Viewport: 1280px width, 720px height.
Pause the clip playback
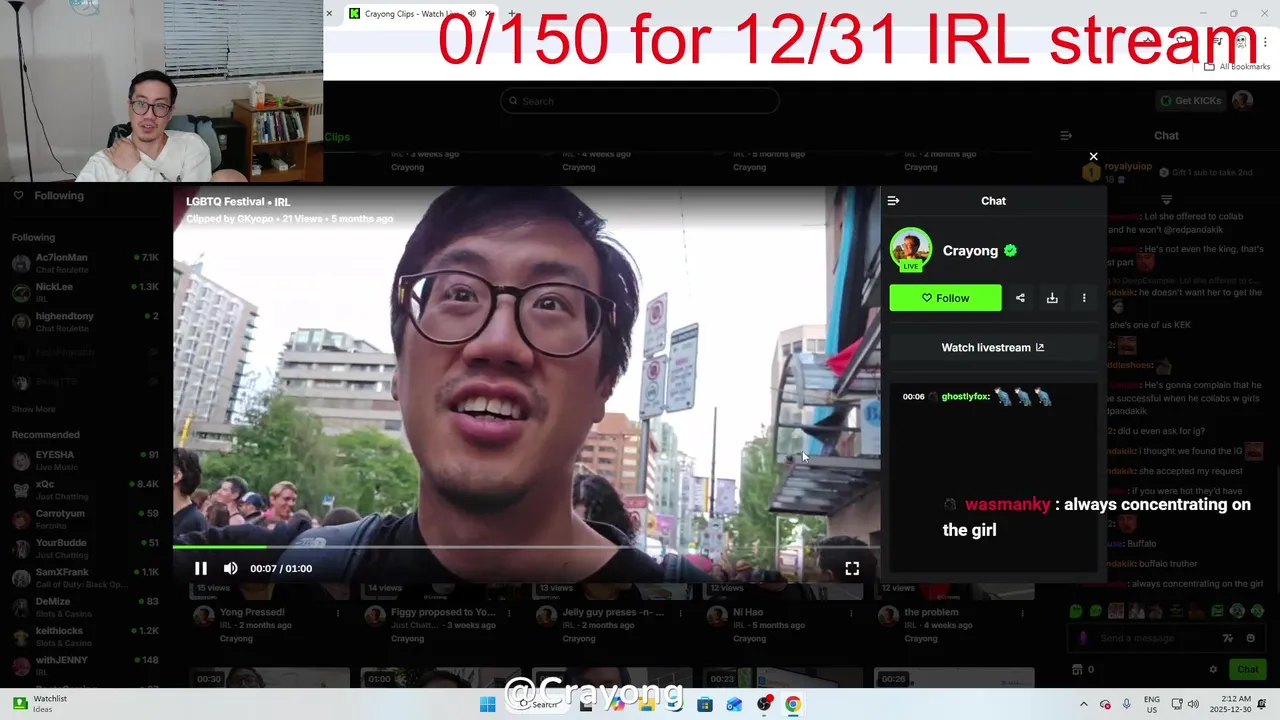200,568
